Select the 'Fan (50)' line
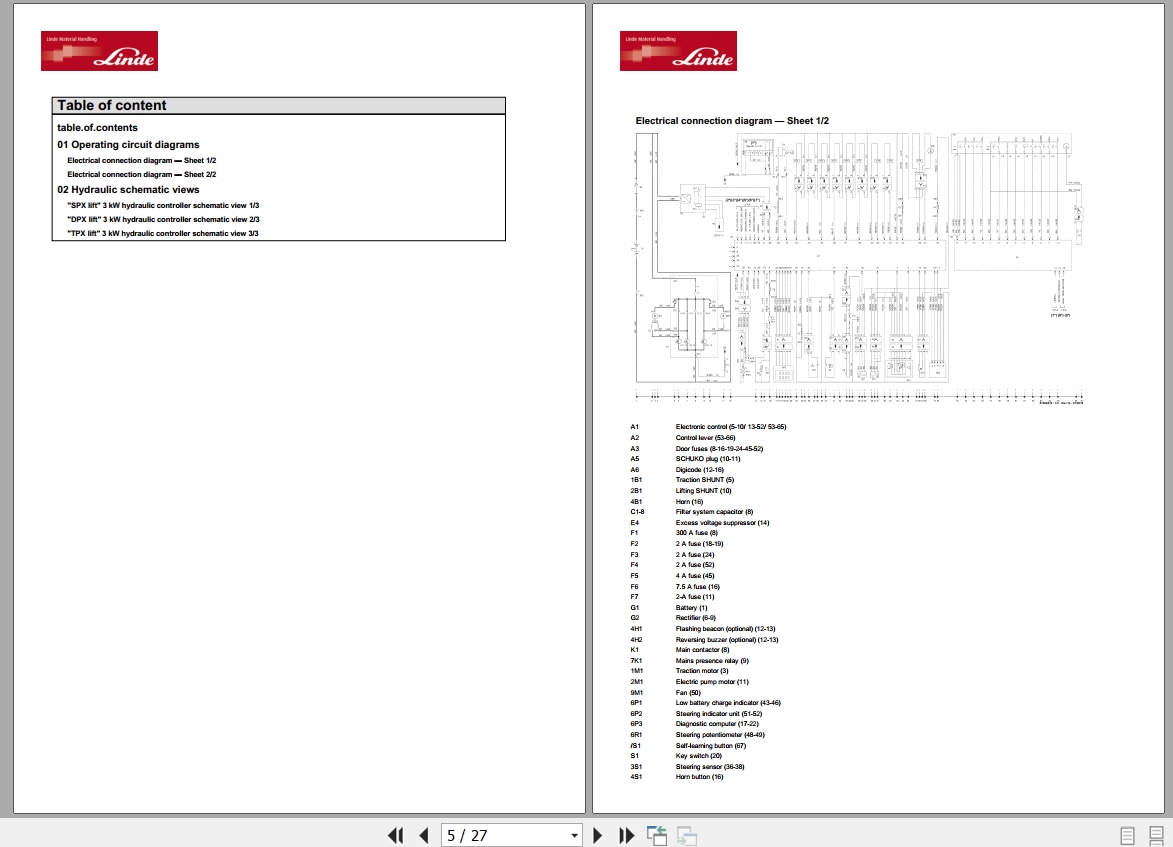Viewport: 1173px width, 847px height. click(688, 693)
